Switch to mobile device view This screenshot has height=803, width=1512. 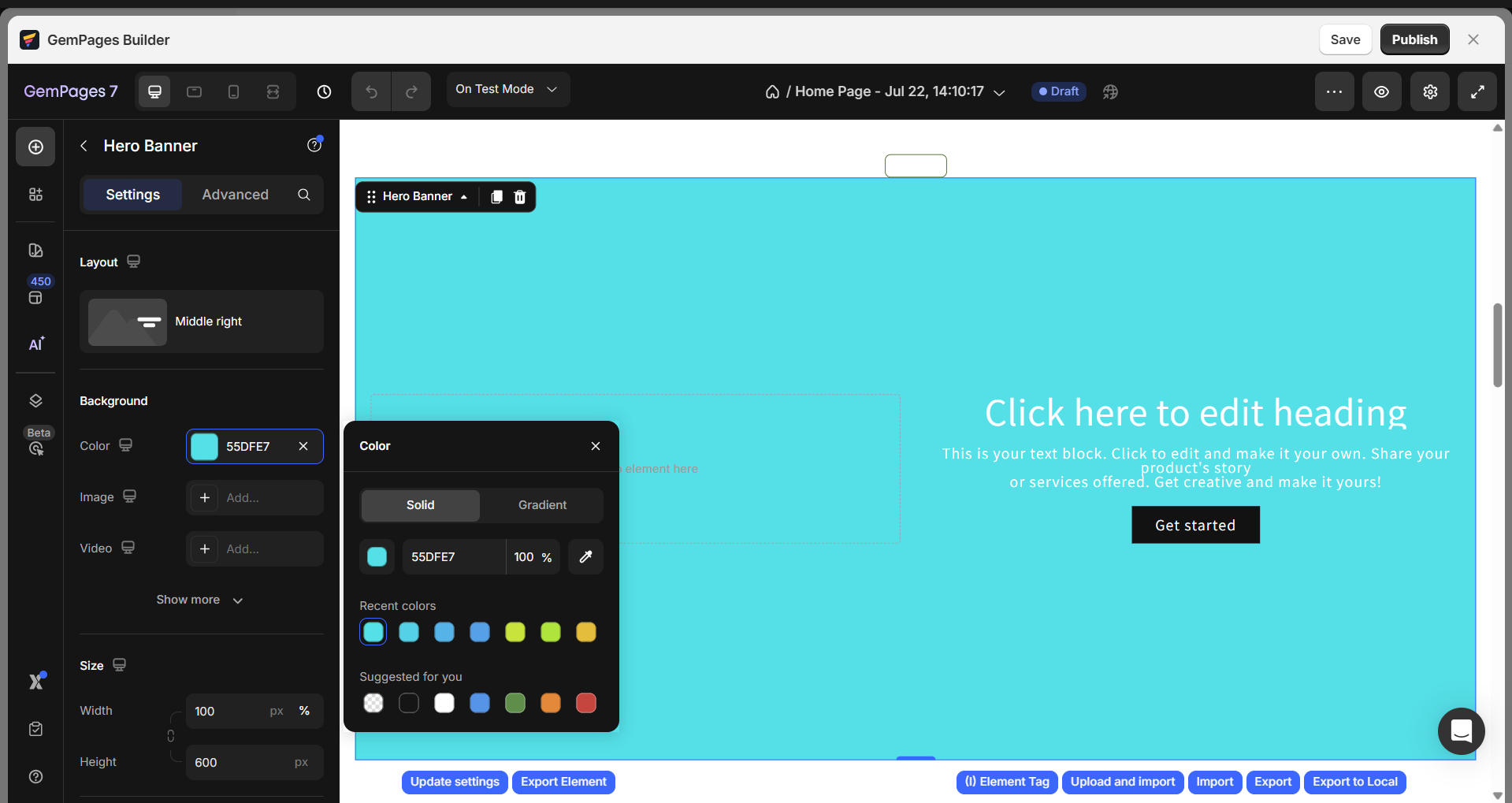[233, 91]
